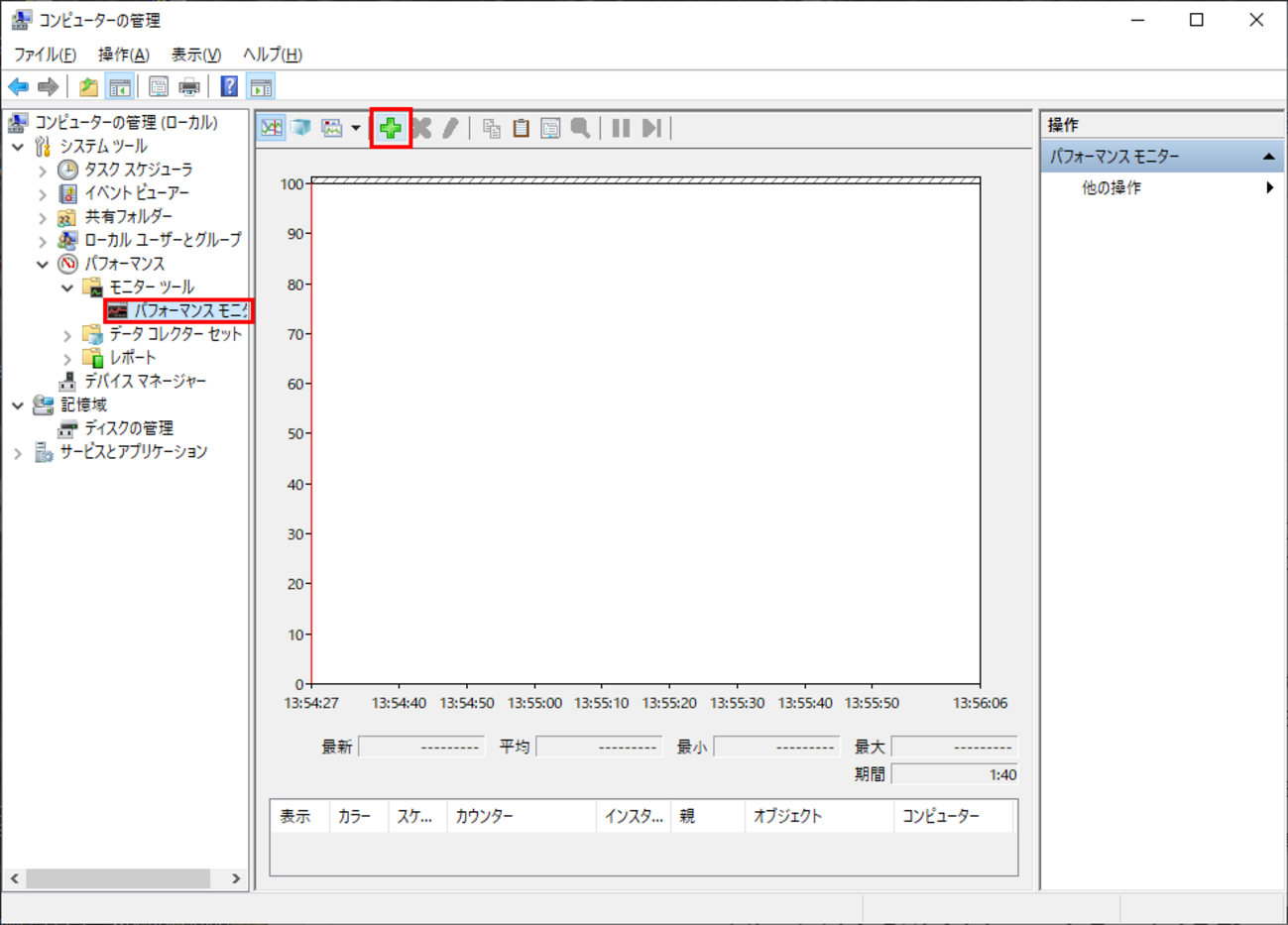Select タスク スケジューラ in the tree
Image resolution: width=1288 pixels, height=925 pixels.
click(x=138, y=171)
